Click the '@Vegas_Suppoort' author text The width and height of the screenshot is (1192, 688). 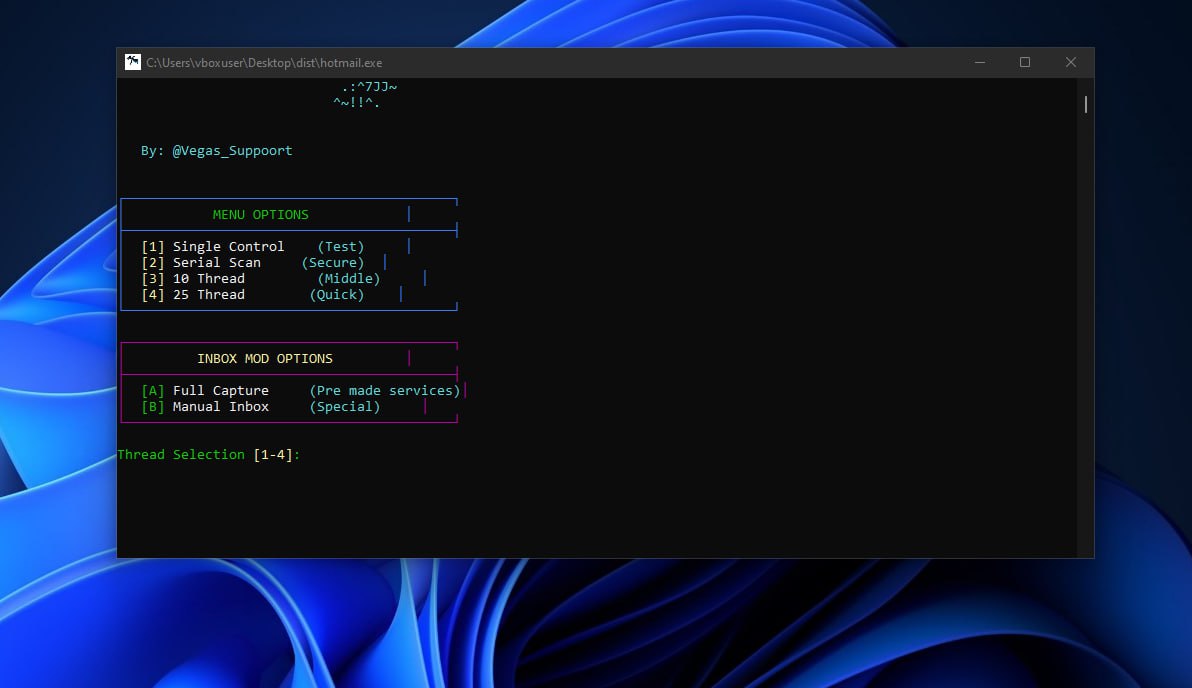coord(232,151)
